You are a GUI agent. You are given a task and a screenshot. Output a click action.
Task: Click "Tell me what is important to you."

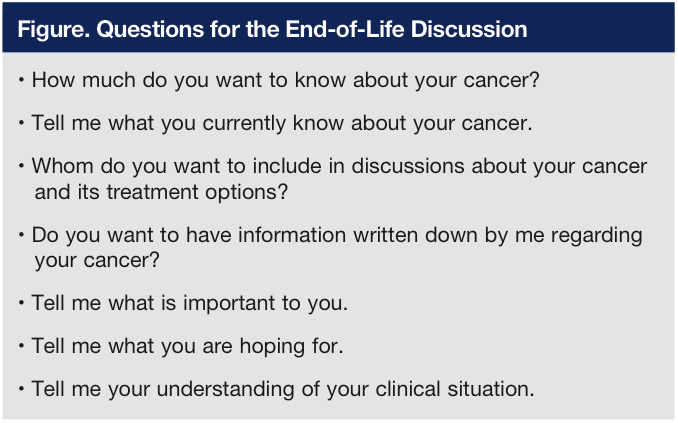point(190,301)
